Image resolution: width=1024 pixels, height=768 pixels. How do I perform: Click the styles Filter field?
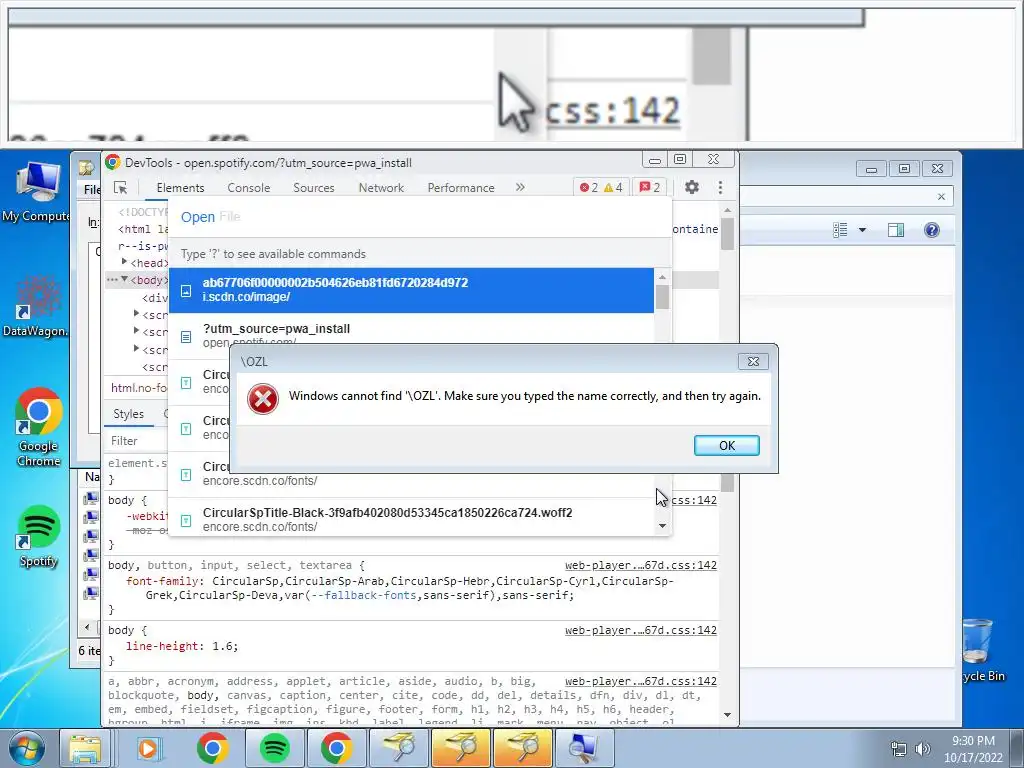click(137, 441)
